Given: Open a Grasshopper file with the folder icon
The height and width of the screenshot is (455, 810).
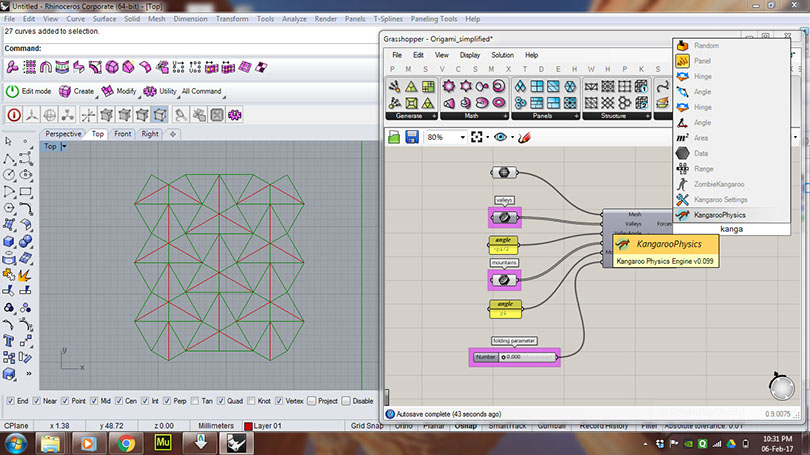Looking at the screenshot, I should [x=394, y=137].
